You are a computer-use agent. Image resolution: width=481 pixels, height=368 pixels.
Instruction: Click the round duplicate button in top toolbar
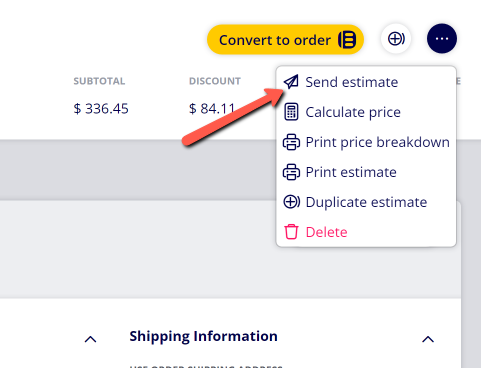tap(396, 39)
